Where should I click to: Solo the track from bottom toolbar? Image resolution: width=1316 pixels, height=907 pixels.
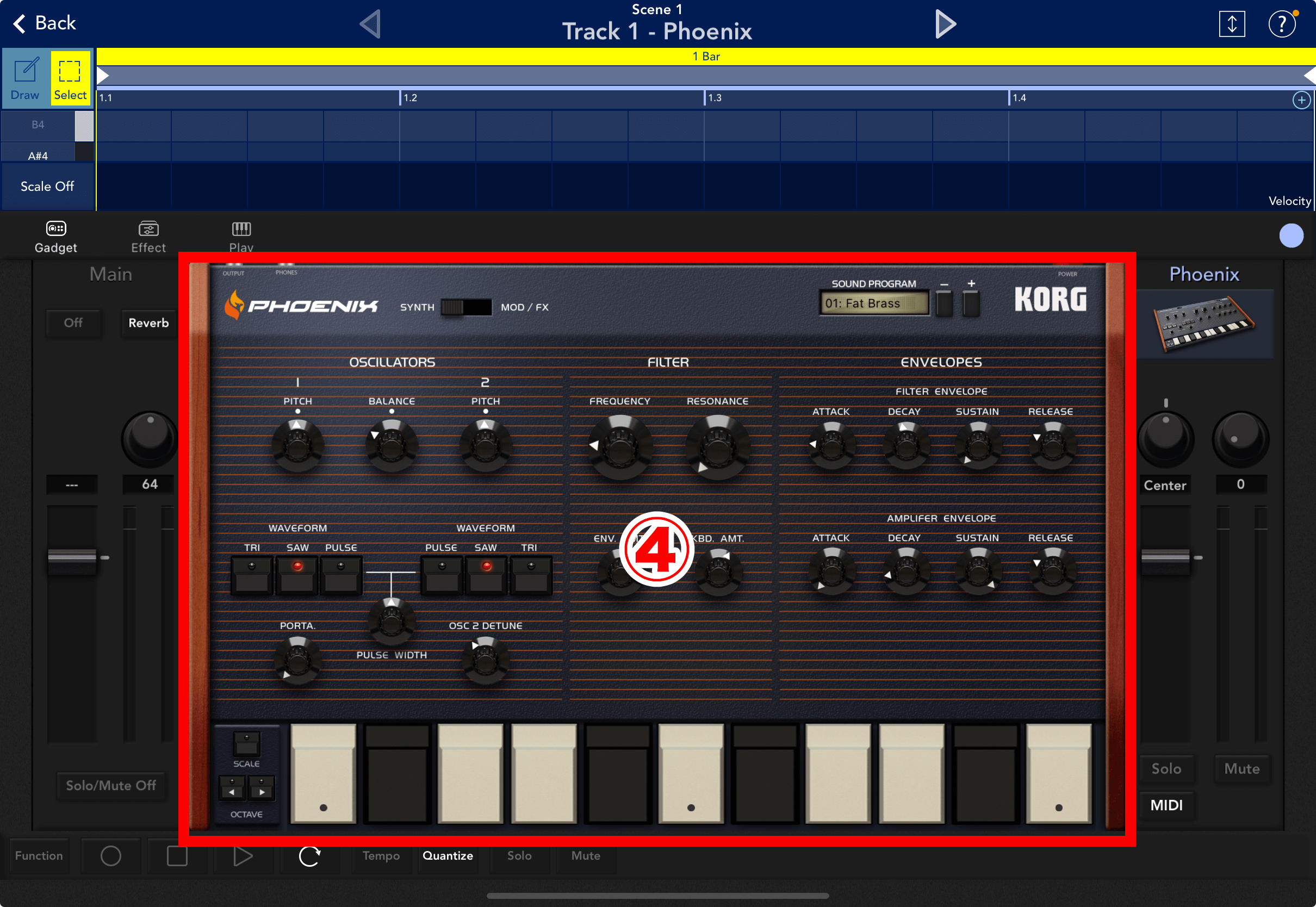coord(519,856)
